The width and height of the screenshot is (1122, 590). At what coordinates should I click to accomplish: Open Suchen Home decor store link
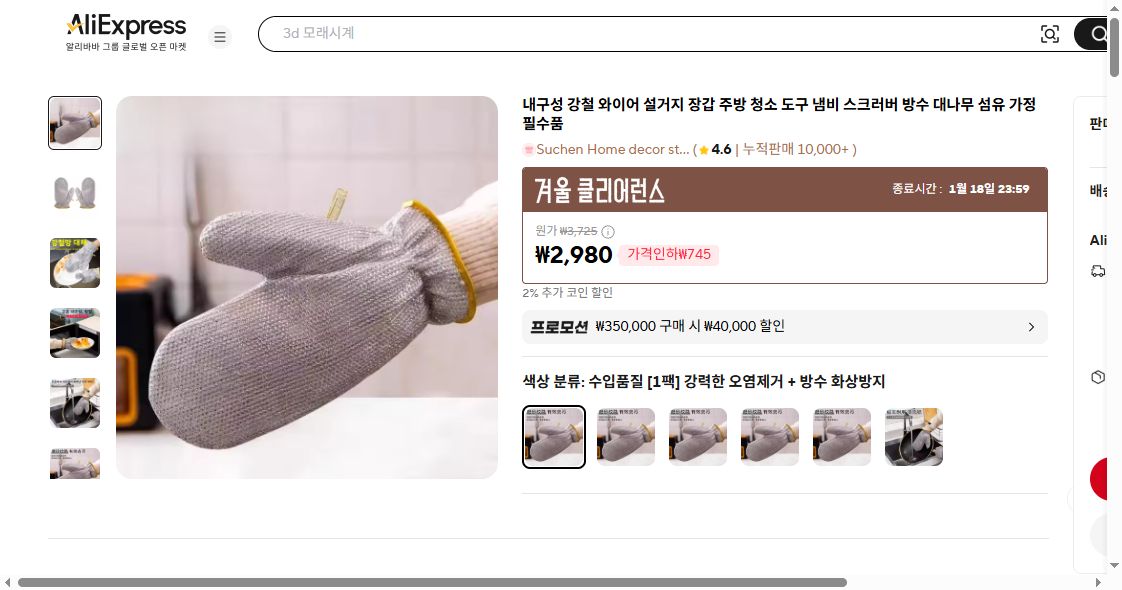pos(613,149)
